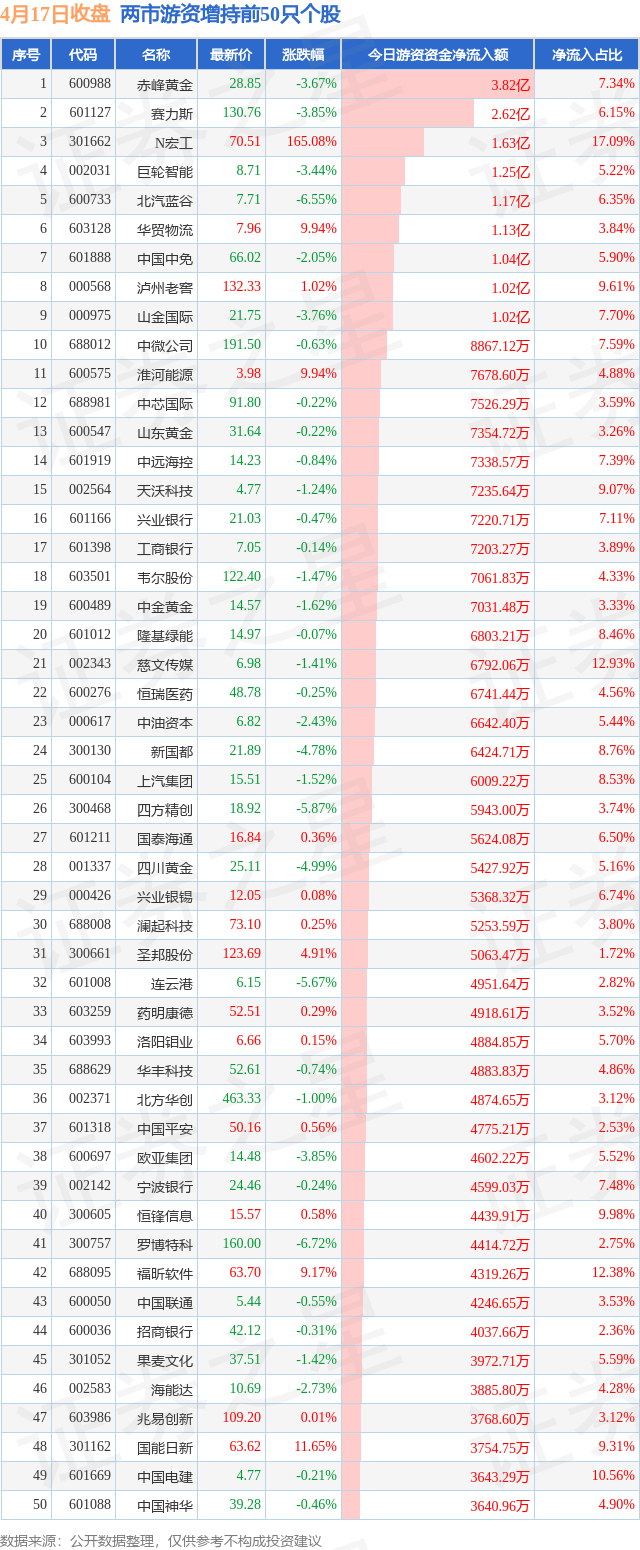
Task: Click stock name 四川黄金
Action: [165, 868]
